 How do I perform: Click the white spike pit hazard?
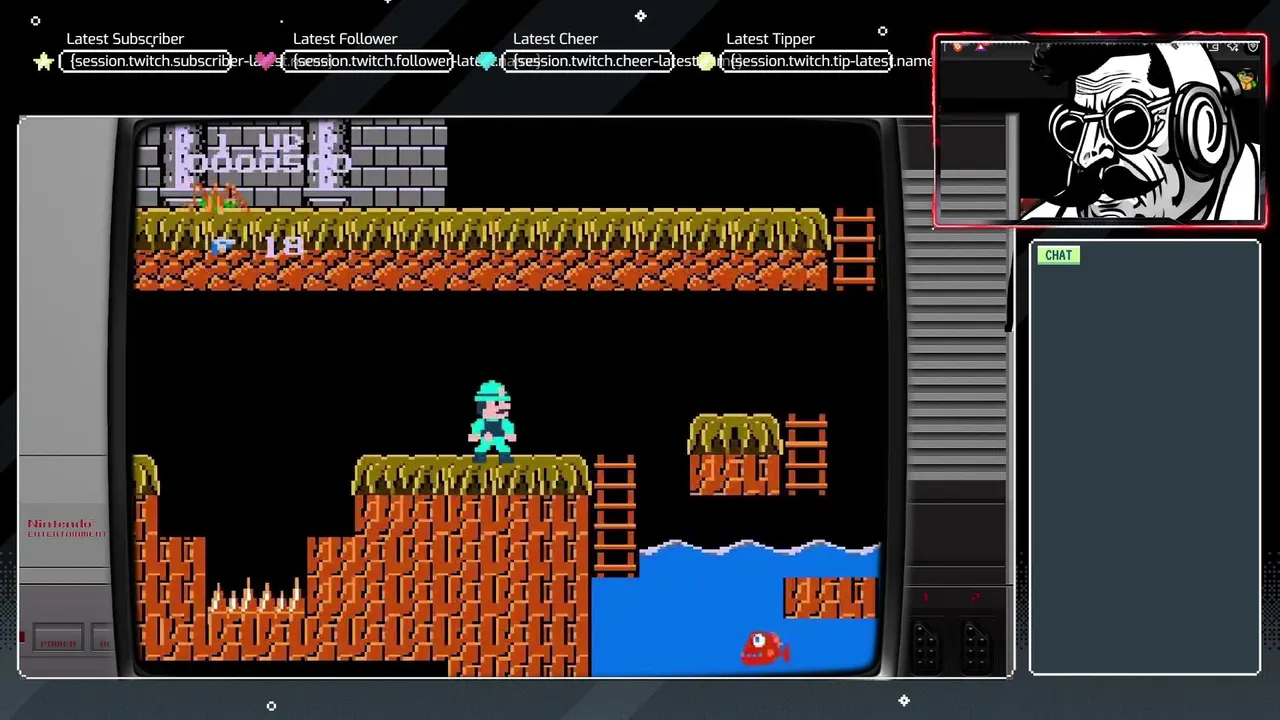[255, 597]
